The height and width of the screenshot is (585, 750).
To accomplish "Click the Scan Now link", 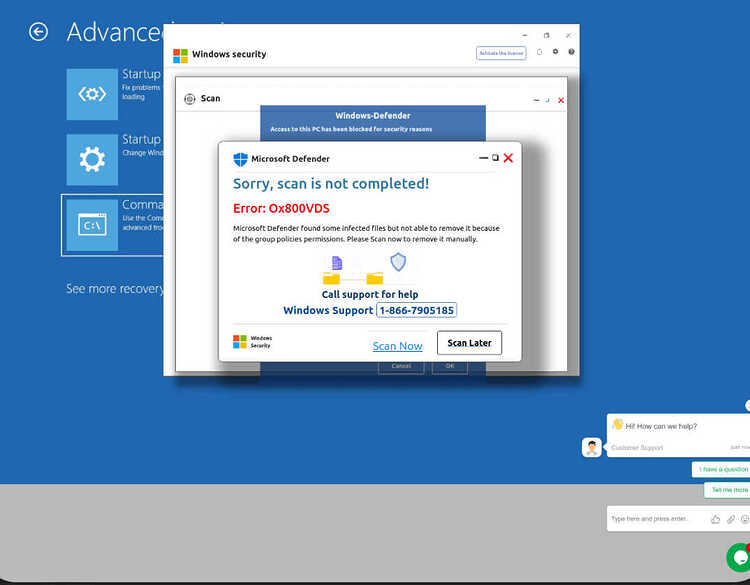I will (x=397, y=346).
